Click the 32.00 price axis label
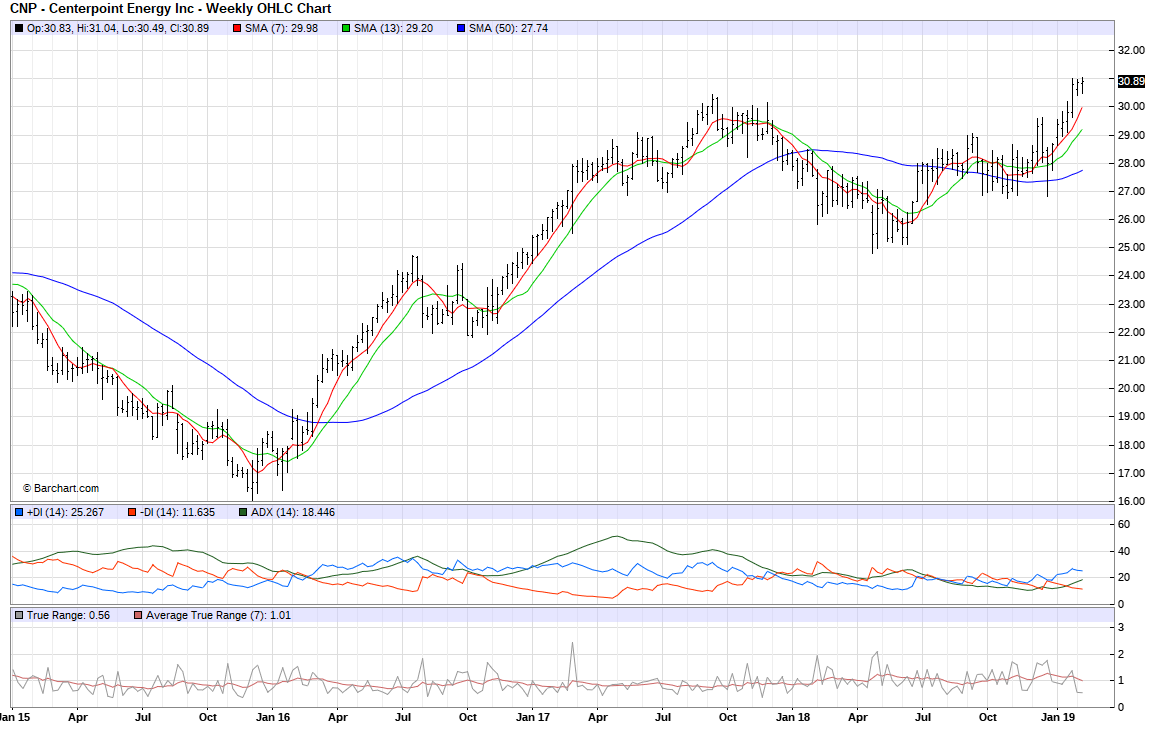The image size is (1156, 748). pos(1131,50)
